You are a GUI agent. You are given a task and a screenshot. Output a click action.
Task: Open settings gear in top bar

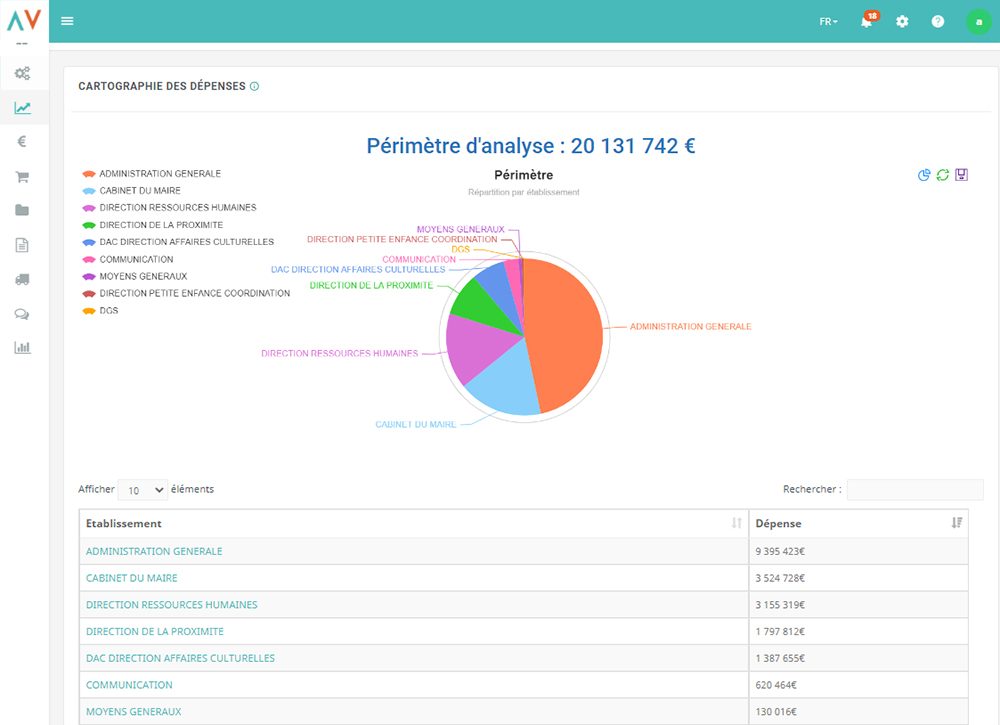[902, 22]
